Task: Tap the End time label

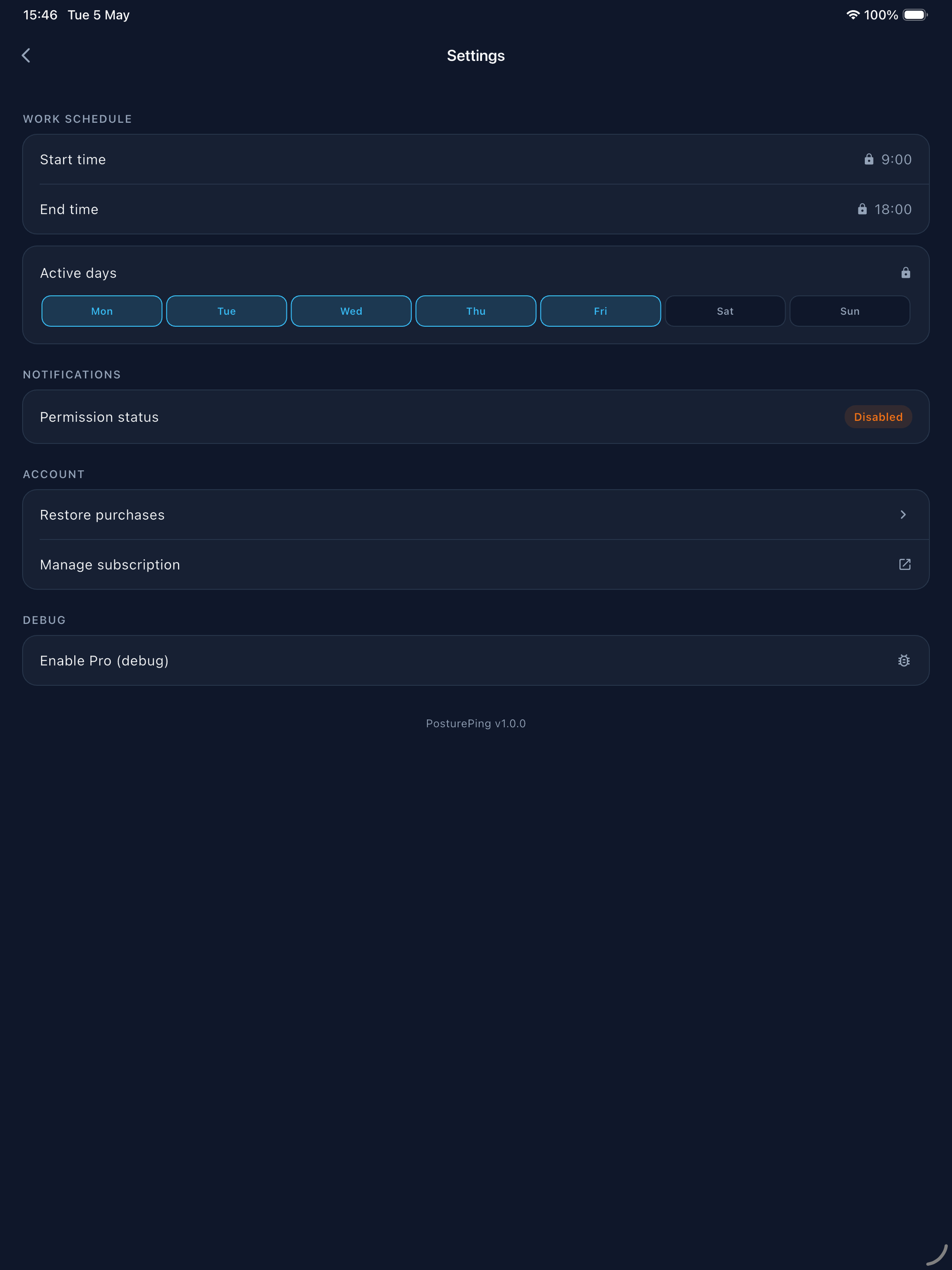Action: tap(69, 210)
